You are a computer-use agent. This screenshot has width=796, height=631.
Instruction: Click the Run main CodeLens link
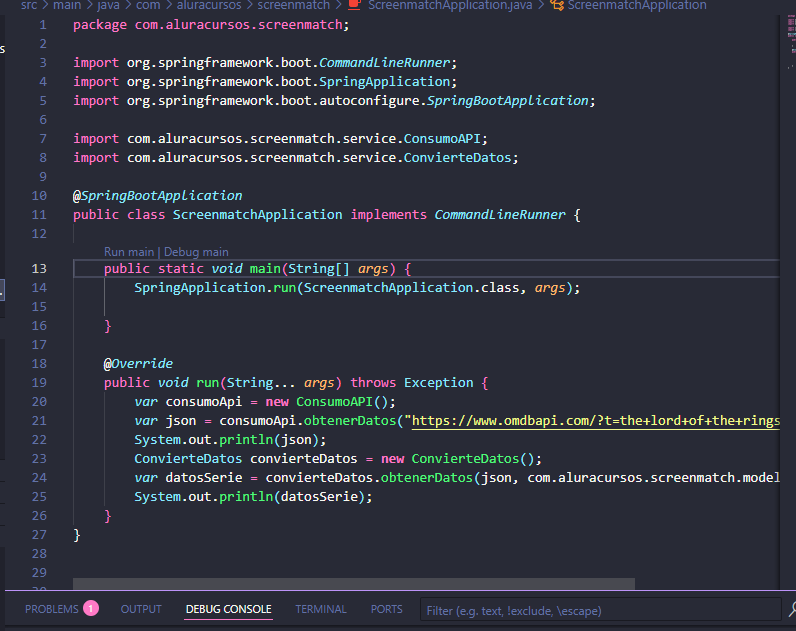(129, 252)
